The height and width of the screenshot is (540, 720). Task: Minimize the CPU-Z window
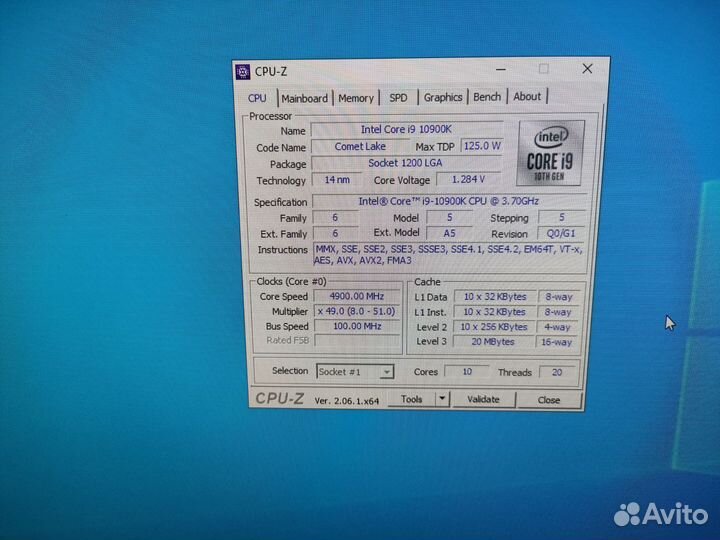pos(501,69)
